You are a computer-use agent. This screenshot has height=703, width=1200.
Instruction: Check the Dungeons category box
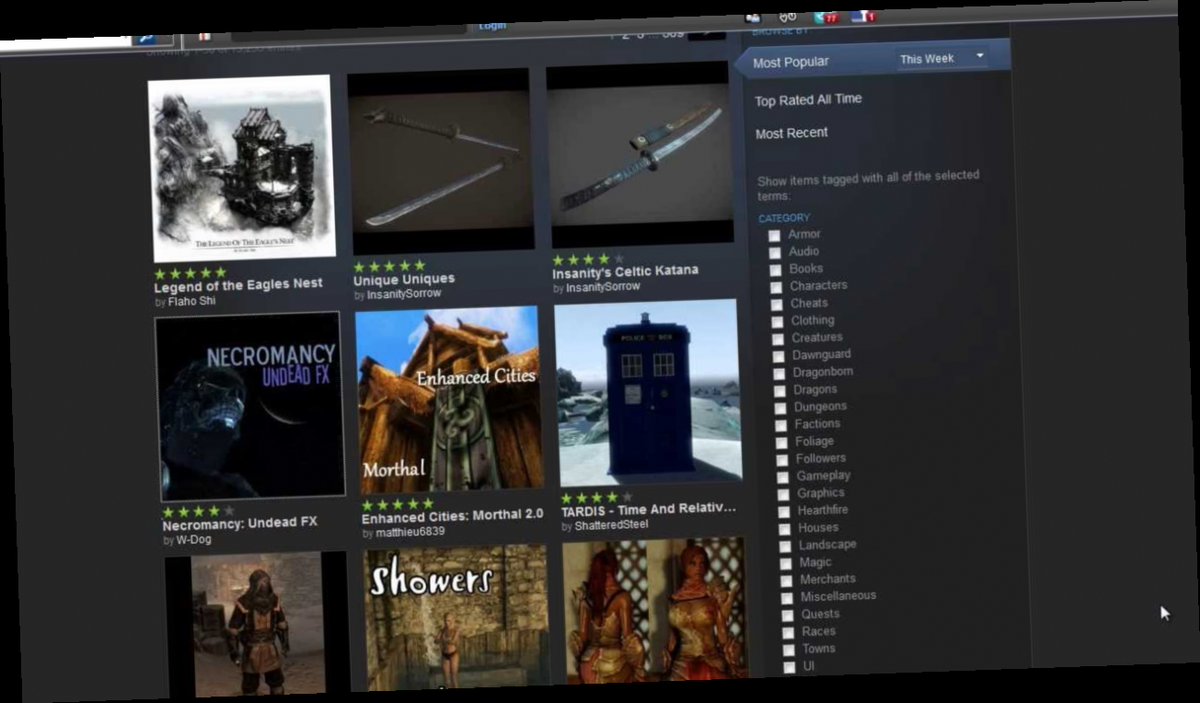click(781, 408)
